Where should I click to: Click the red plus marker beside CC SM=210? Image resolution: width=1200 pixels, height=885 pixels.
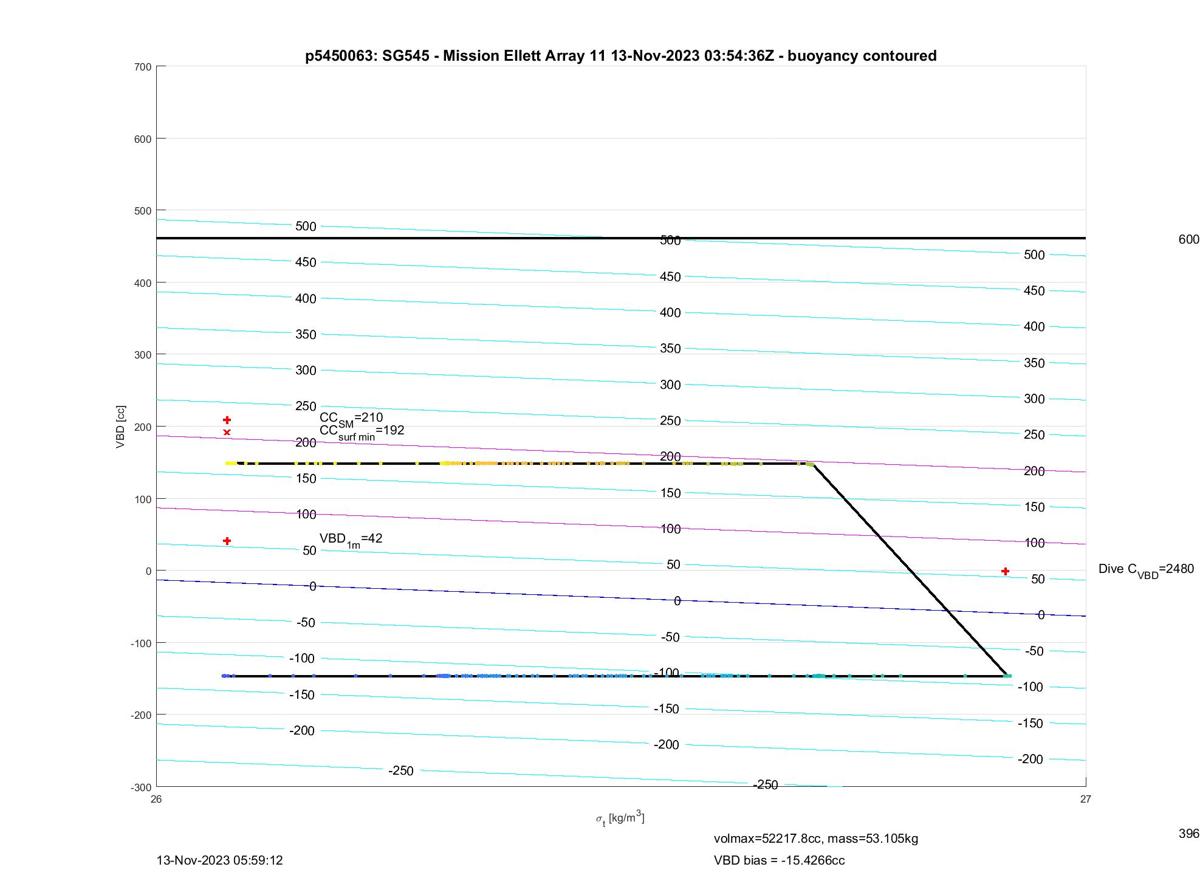tap(227, 420)
